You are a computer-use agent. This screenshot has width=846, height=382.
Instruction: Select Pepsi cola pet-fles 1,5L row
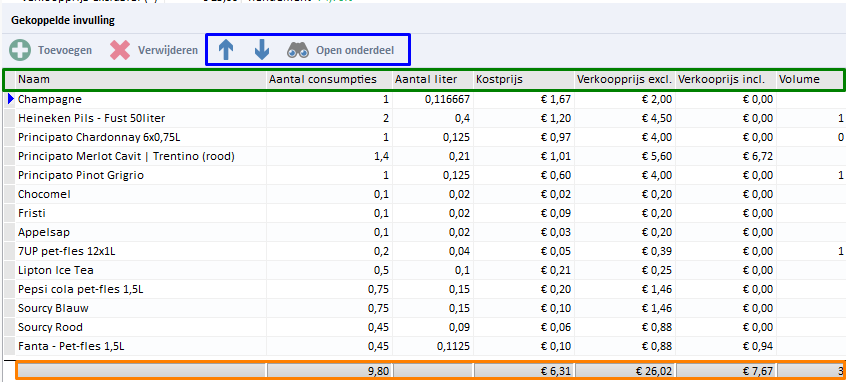point(425,289)
